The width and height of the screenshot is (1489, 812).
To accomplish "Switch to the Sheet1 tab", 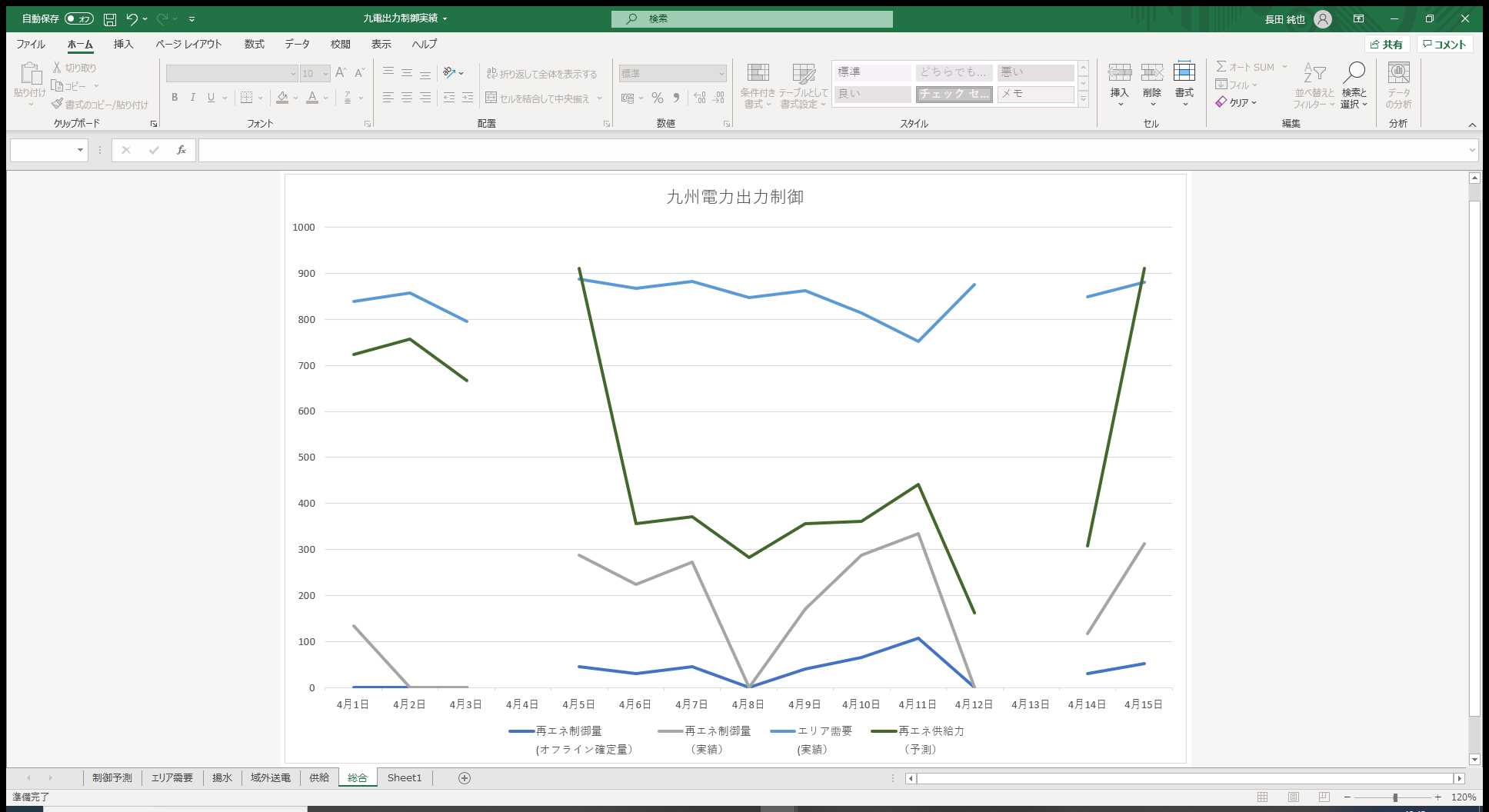I will click(x=405, y=778).
